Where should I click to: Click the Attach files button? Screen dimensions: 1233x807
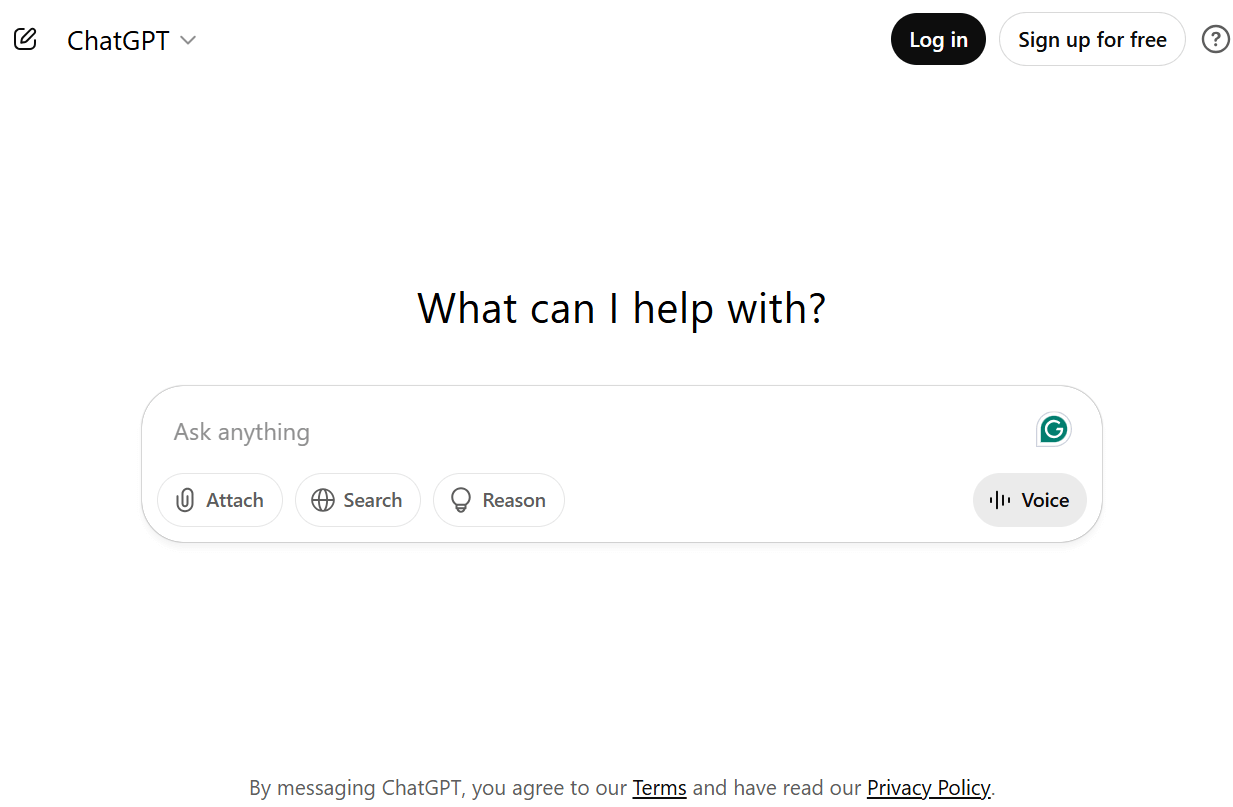tap(220, 500)
